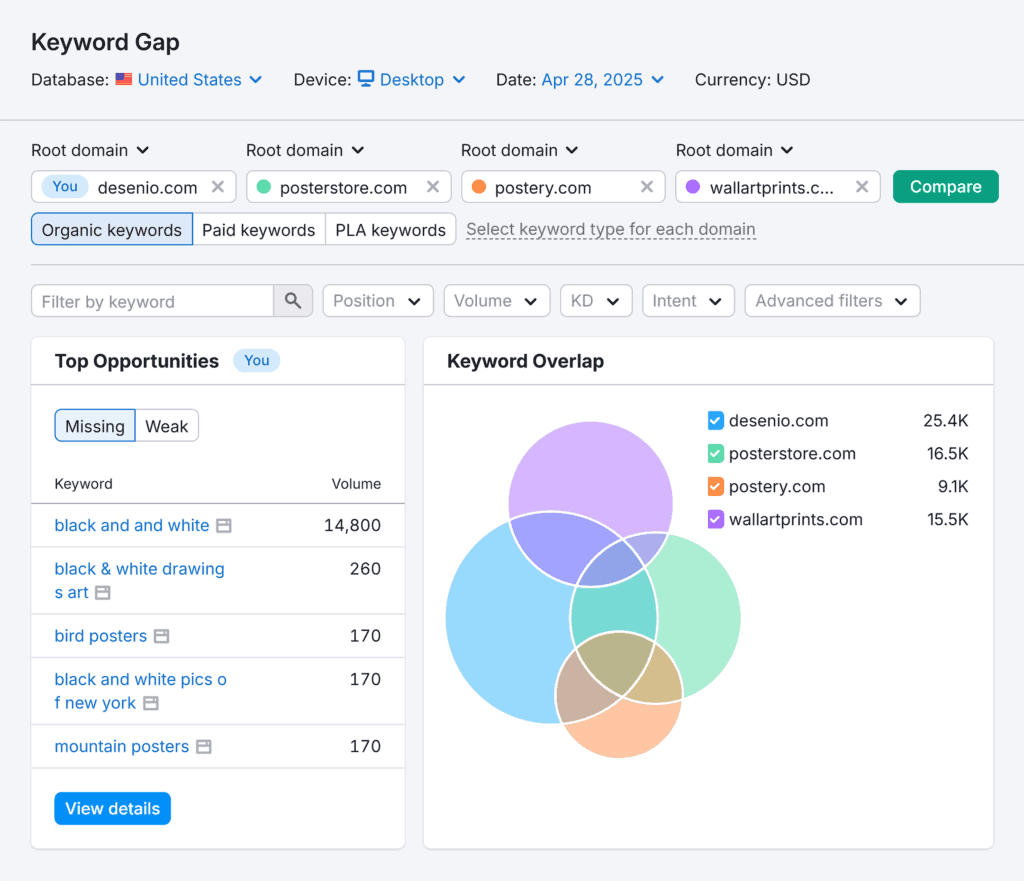Open the Advanced filters dropdown
Image resolution: width=1024 pixels, height=881 pixels.
pyautogui.click(x=831, y=301)
